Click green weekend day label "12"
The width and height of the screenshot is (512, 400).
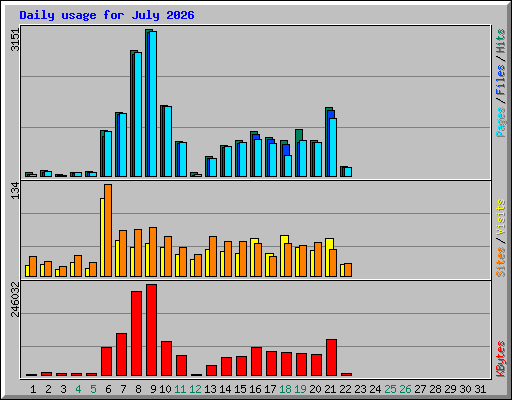195,389
